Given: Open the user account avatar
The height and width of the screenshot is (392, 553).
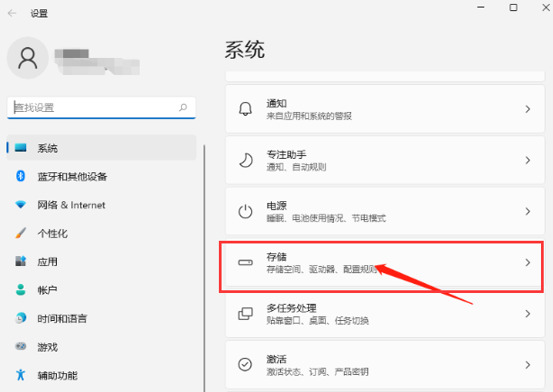Looking at the screenshot, I should click(28, 58).
